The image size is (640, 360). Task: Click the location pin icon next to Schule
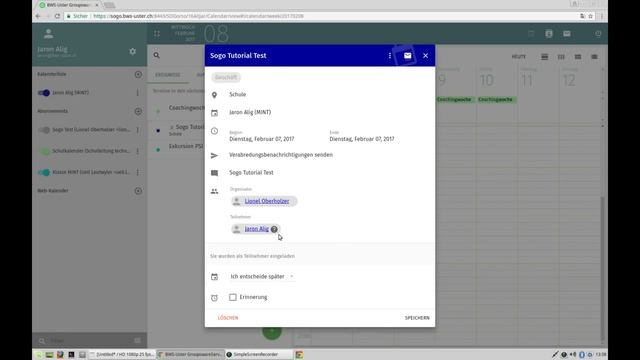[x=214, y=95]
